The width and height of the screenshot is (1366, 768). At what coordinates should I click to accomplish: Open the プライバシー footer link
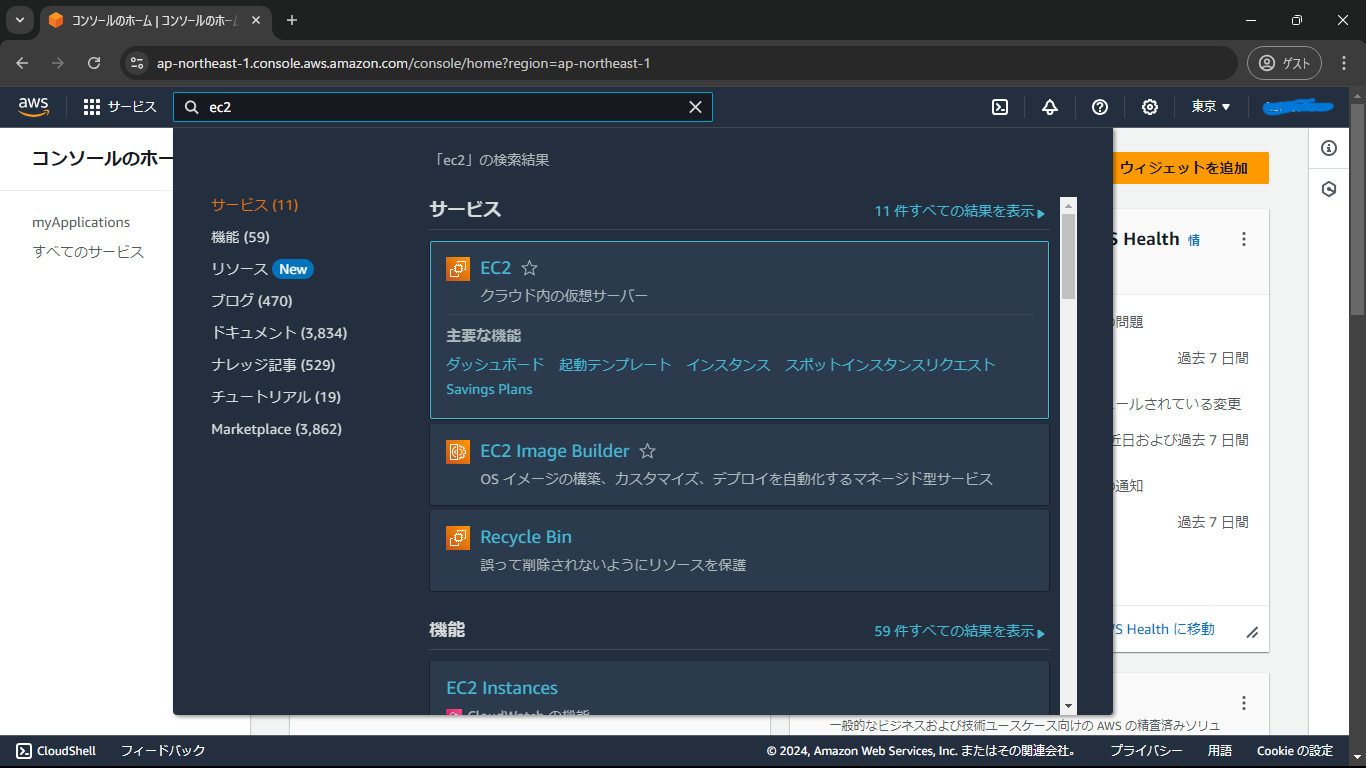[1146, 751]
